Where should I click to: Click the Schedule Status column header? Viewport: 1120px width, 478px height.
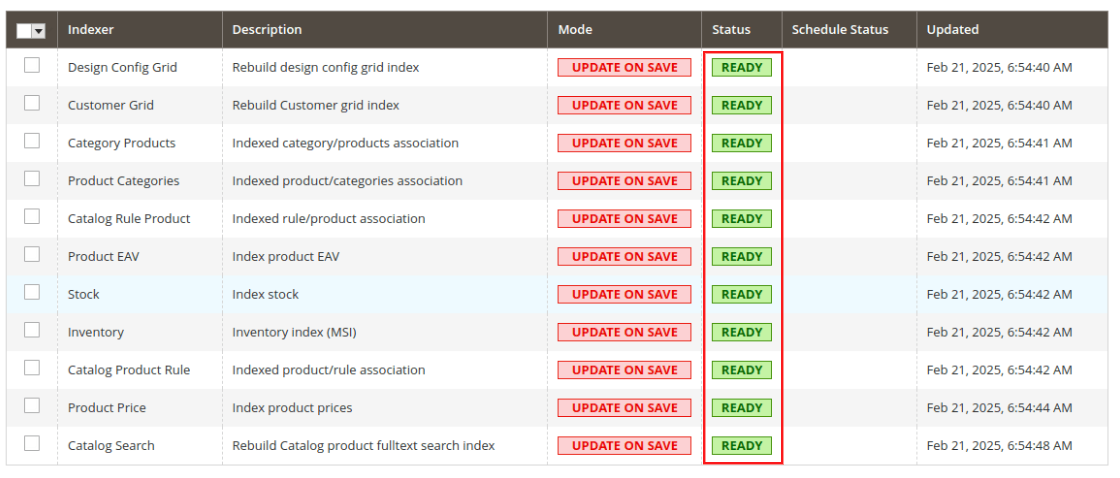840,29
